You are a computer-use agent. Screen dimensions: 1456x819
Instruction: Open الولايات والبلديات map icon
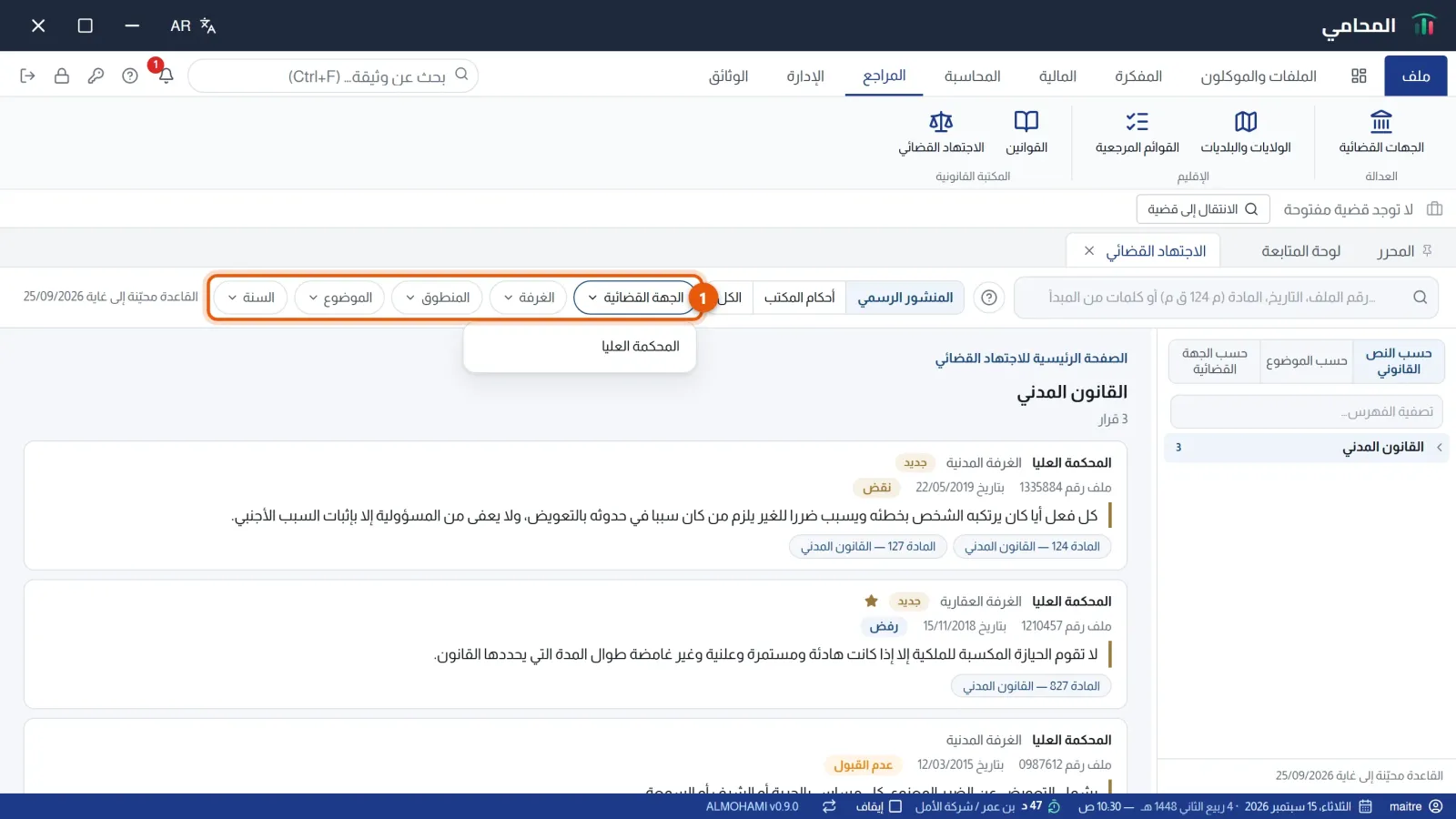point(1245,131)
